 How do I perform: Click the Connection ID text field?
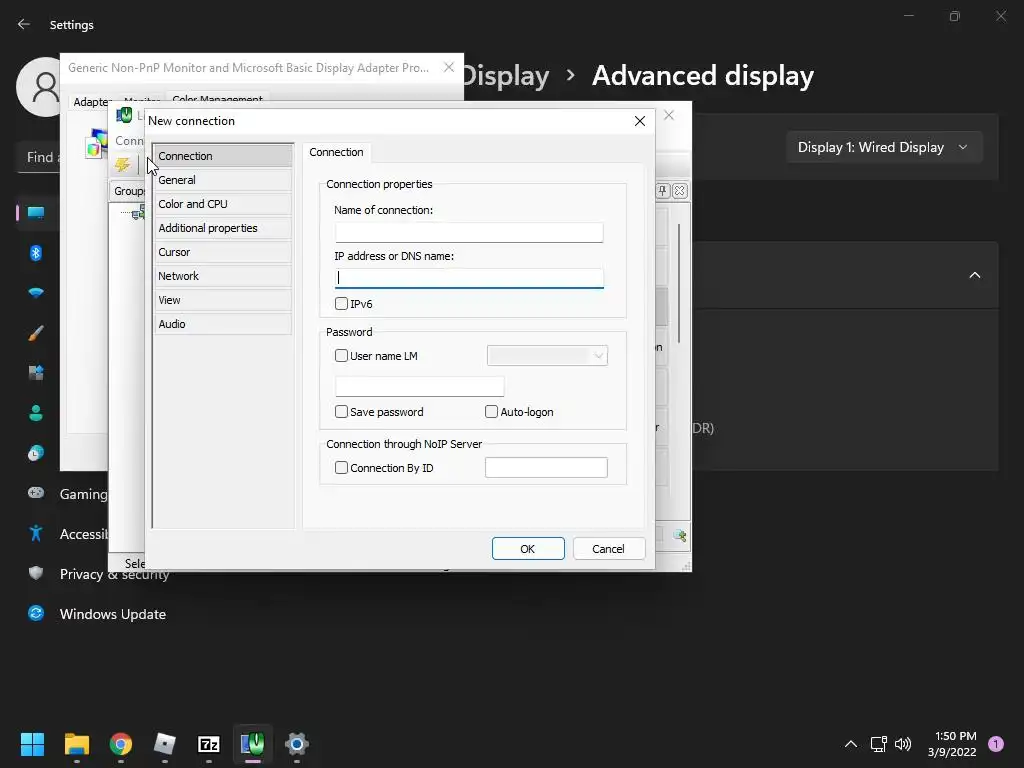546,468
